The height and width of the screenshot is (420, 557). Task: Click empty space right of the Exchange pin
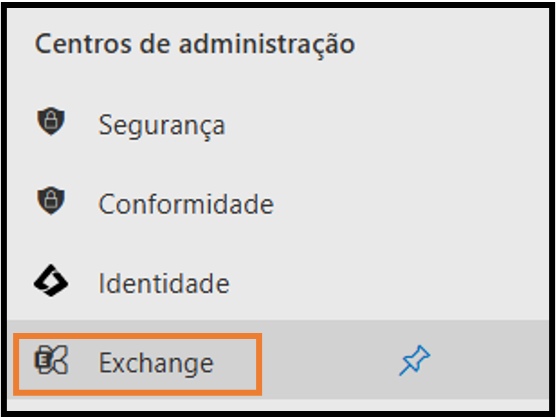[x=490, y=360]
